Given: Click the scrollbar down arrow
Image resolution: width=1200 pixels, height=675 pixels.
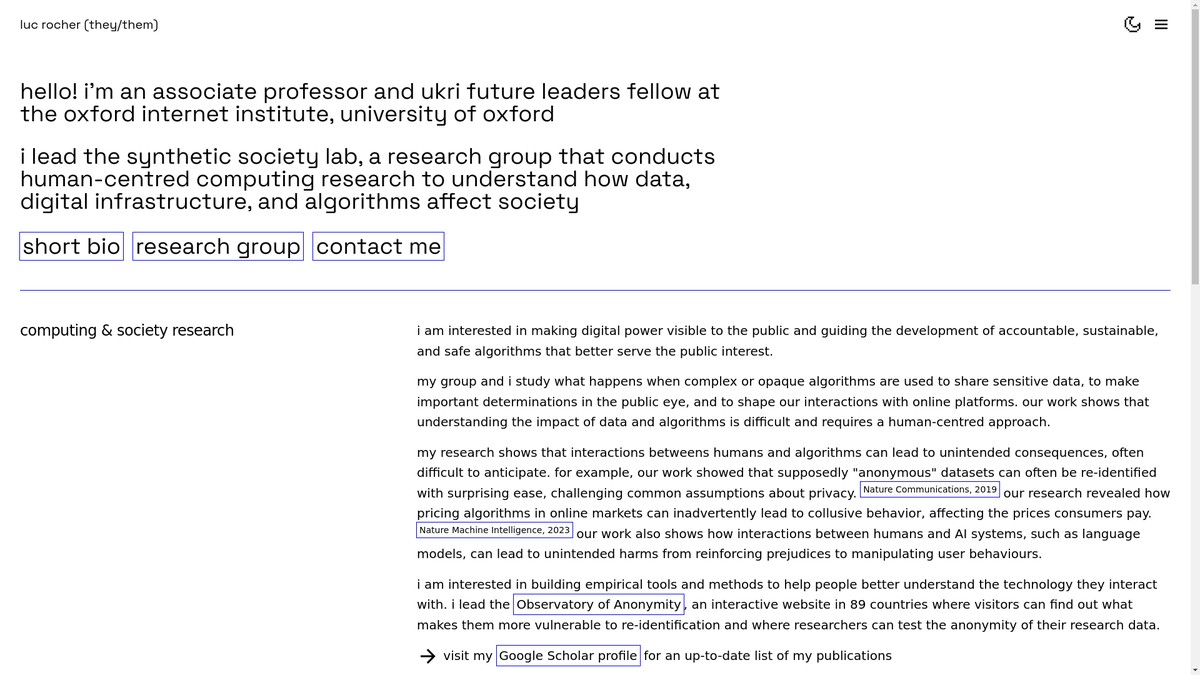Looking at the screenshot, I should [1193, 669].
